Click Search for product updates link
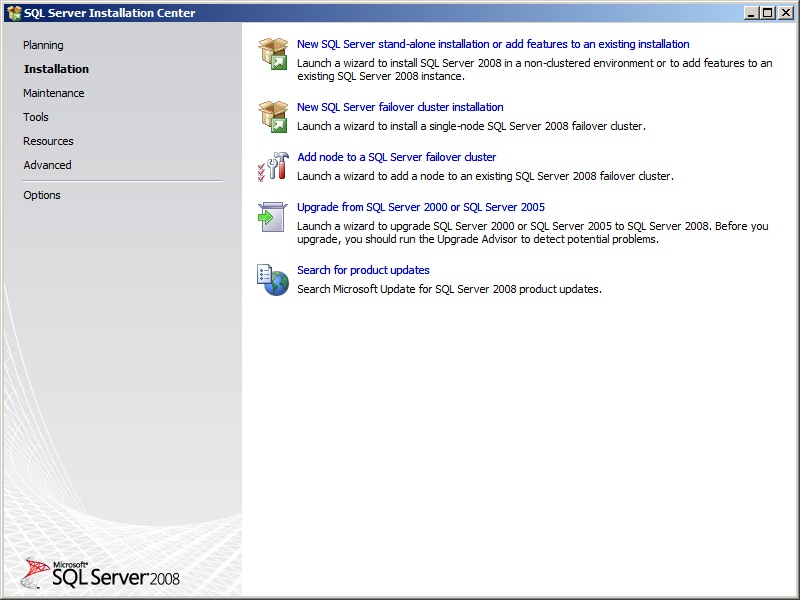800x600 pixels. point(363,270)
